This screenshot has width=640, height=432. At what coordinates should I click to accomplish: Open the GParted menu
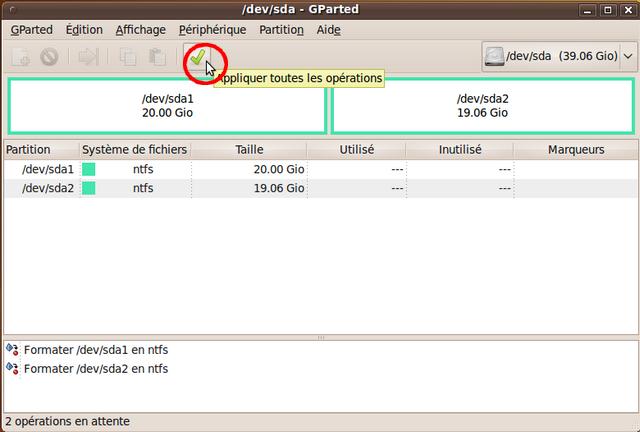pos(31,30)
